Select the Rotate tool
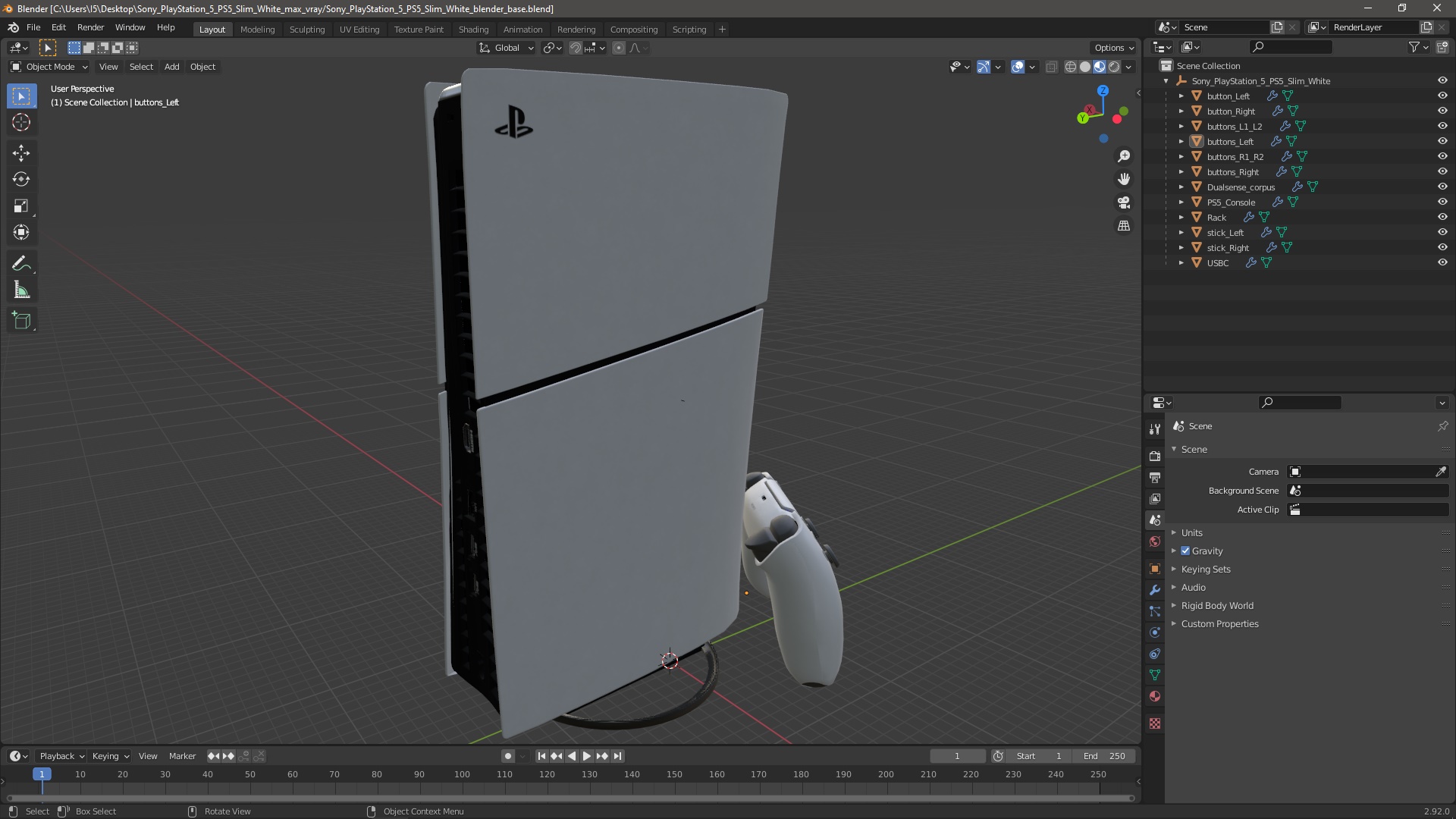This screenshot has width=1456, height=819. [21, 180]
